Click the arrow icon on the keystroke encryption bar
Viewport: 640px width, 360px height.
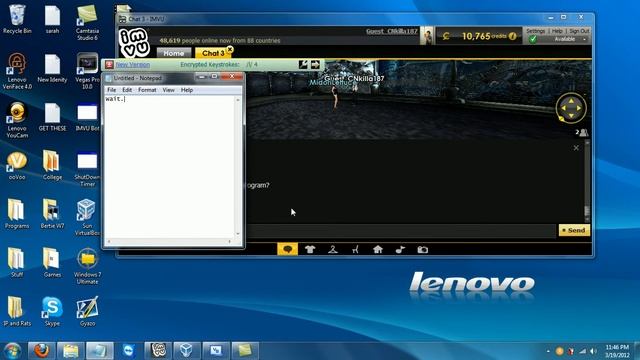coord(316,64)
